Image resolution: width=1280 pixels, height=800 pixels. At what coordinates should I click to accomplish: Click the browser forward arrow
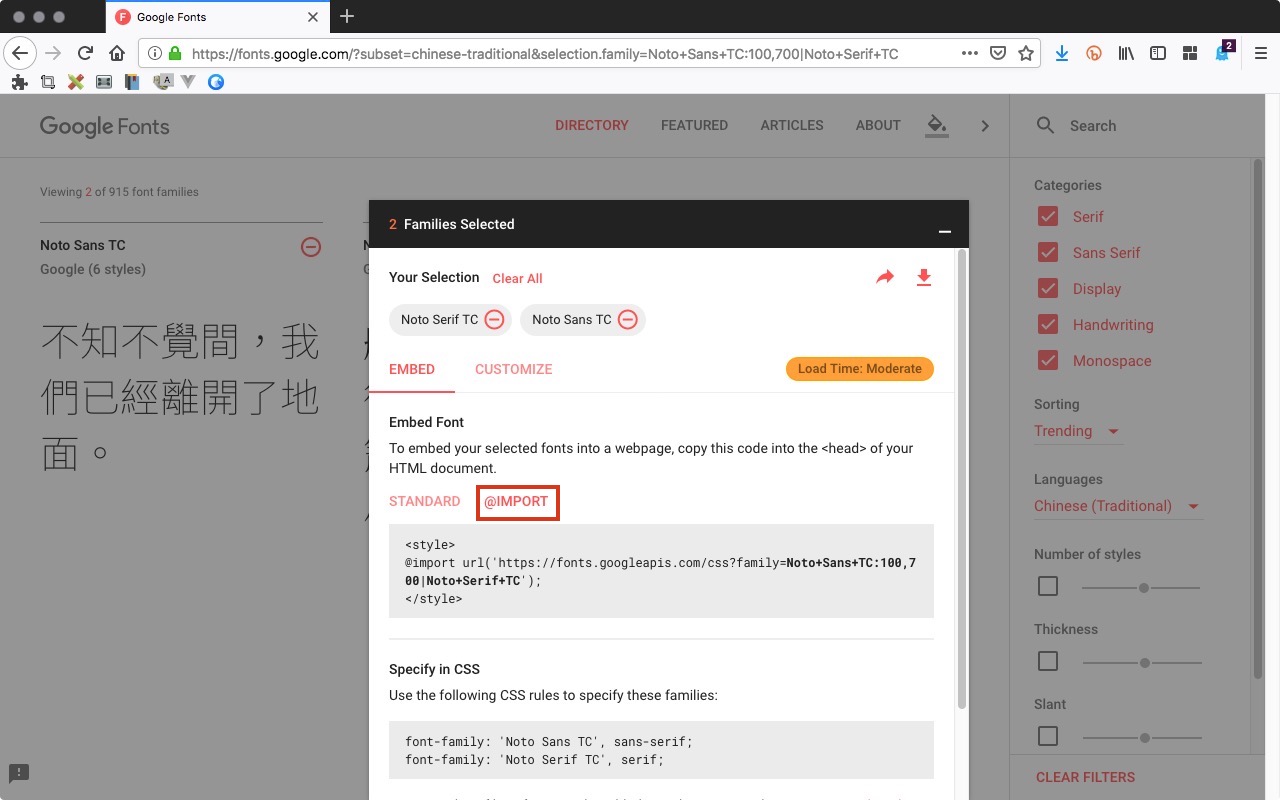point(53,53)
